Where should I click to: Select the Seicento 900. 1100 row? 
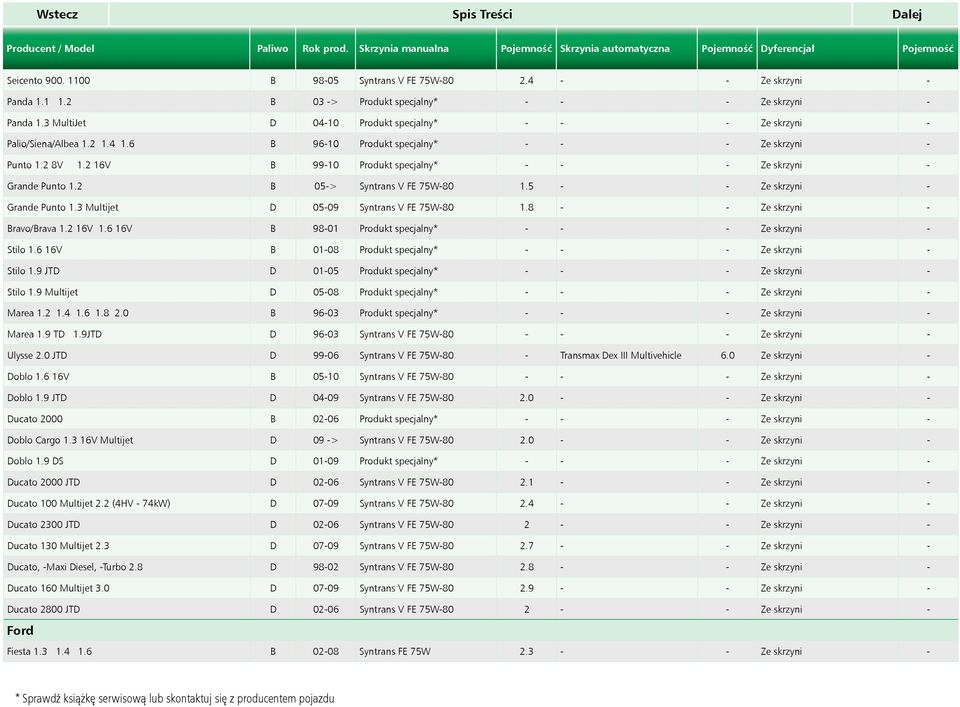coord(481,80)
